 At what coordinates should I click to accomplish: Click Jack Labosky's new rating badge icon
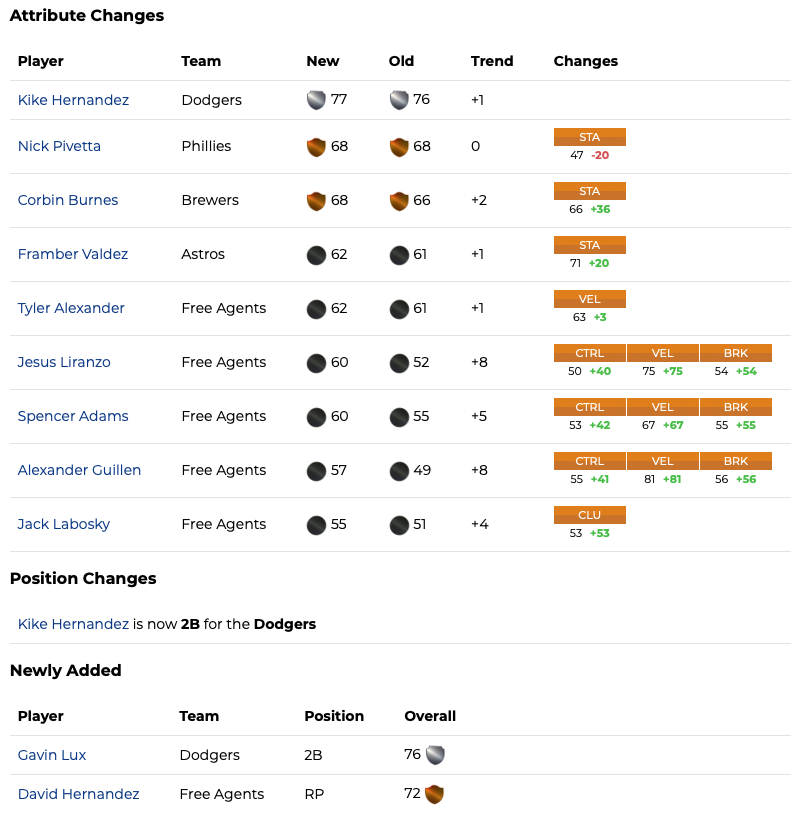pos(316,524)
